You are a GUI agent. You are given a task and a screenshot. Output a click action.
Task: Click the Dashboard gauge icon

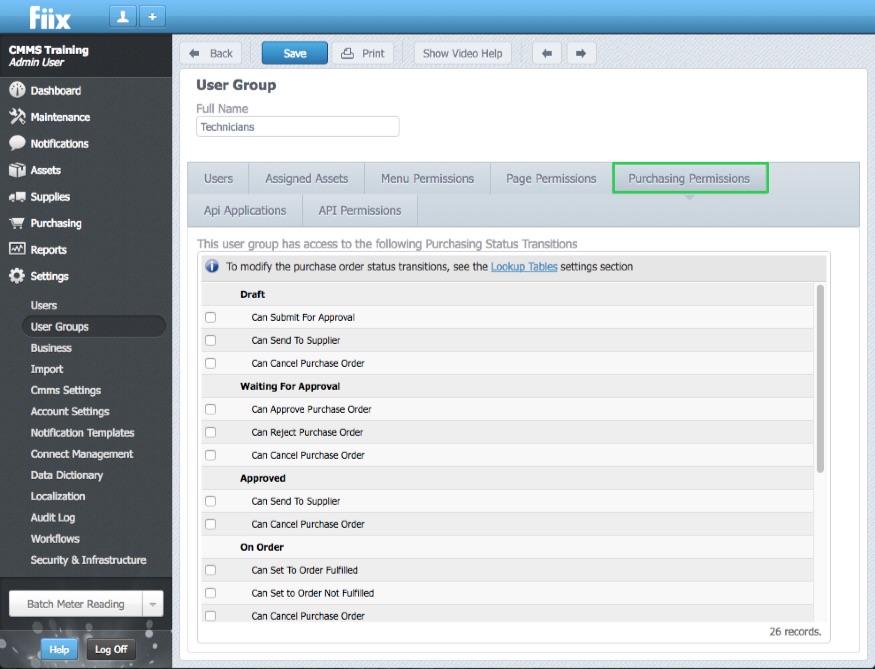pyautogui.click(x=17, y=90)
